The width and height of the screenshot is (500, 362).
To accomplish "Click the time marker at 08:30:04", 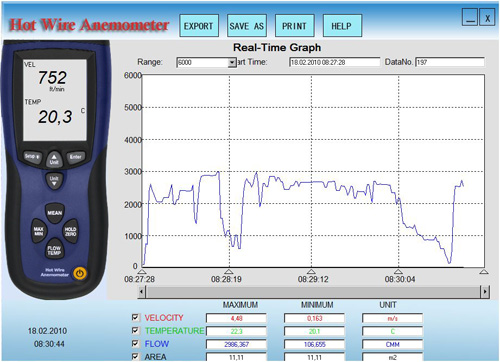I will [398, 272].
